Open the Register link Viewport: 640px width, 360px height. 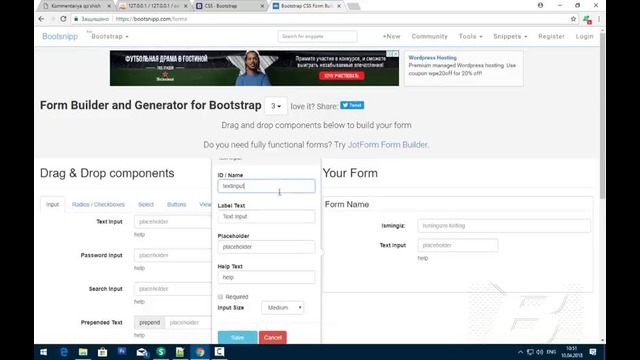pyautogui.click(x=551, y=36)
